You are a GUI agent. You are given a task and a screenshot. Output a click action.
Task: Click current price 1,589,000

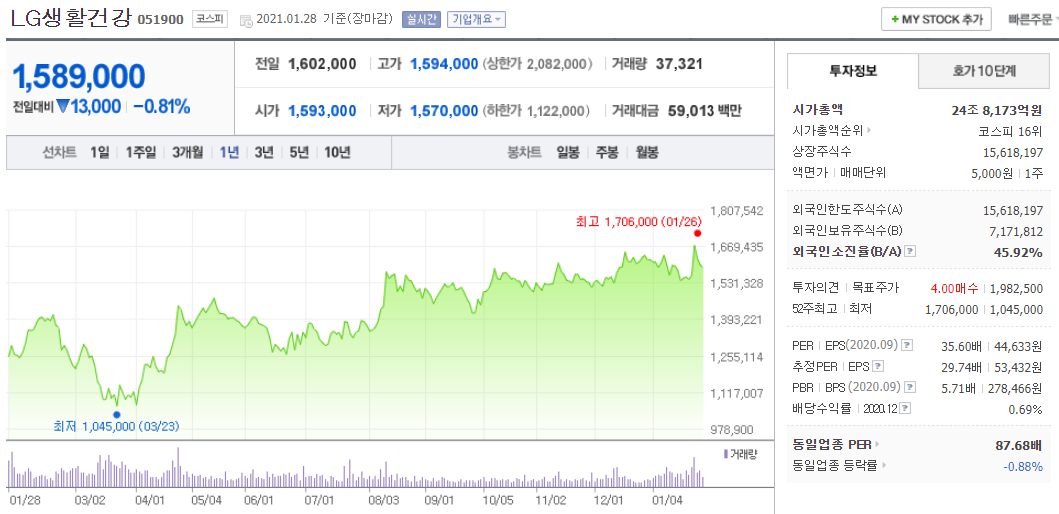79,77
